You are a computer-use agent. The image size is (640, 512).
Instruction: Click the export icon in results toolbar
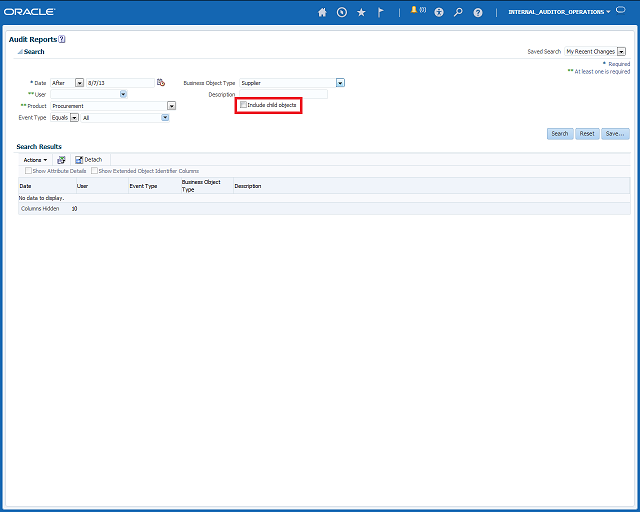point(61,160)
